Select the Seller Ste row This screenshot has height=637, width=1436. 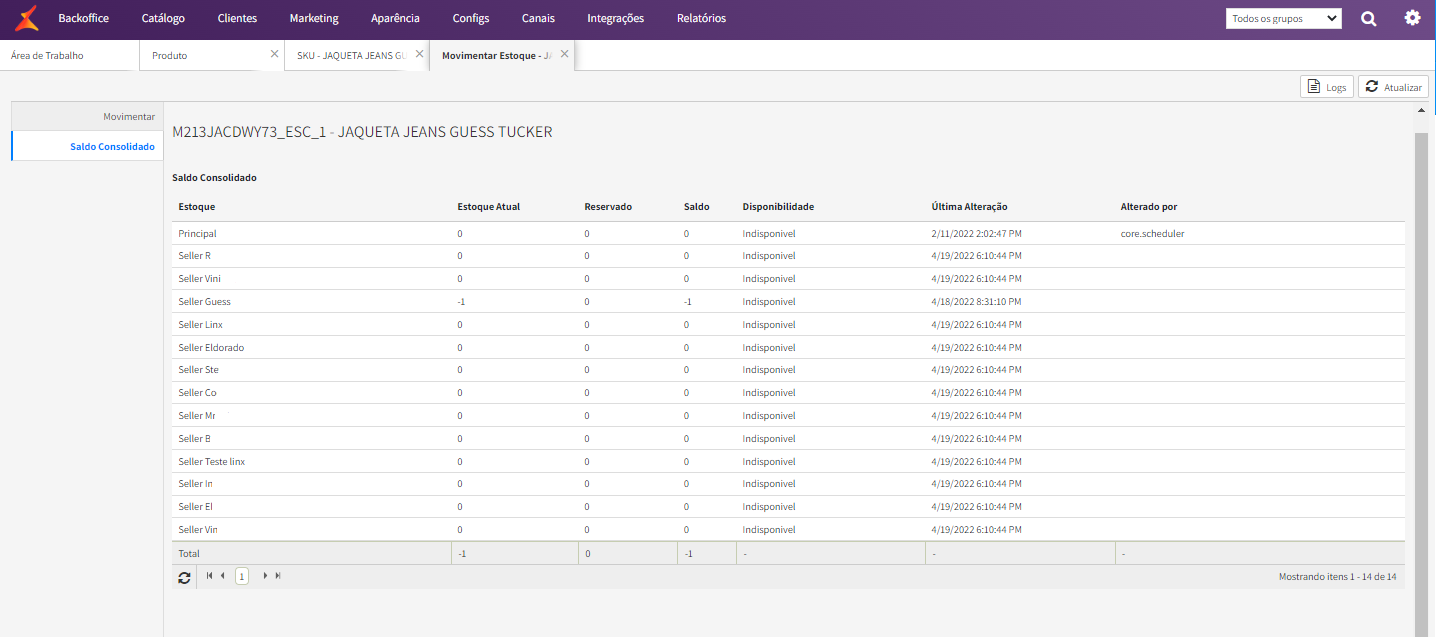coord(788,370)
